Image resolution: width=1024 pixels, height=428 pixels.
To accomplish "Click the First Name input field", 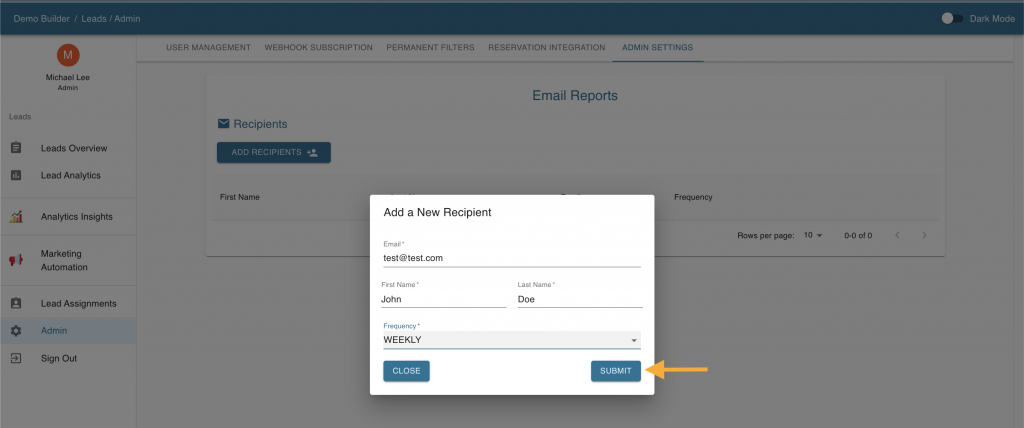I will point(443,299).
